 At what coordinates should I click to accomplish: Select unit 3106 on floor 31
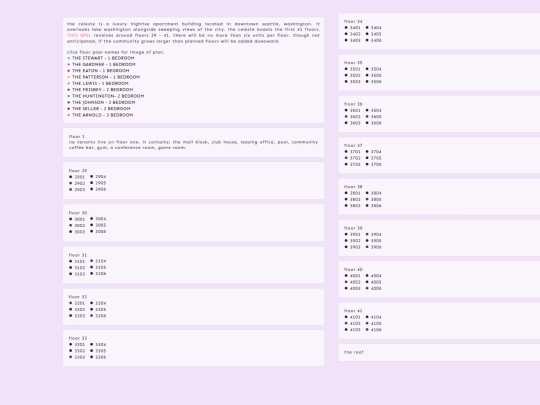click(x=101, y=274)
